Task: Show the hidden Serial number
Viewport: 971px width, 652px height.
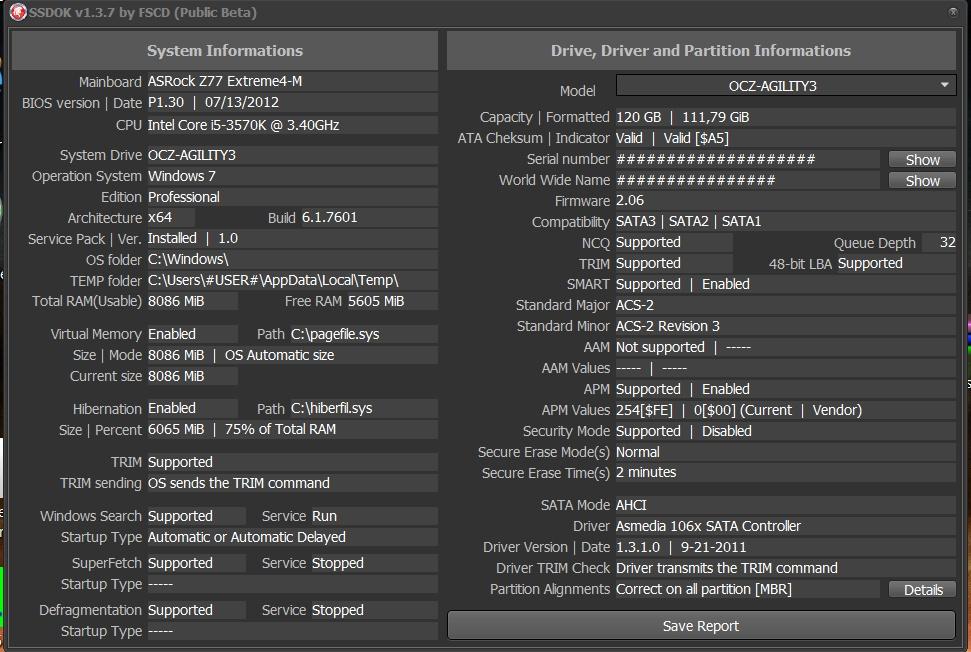Action: tap(922, 160)
